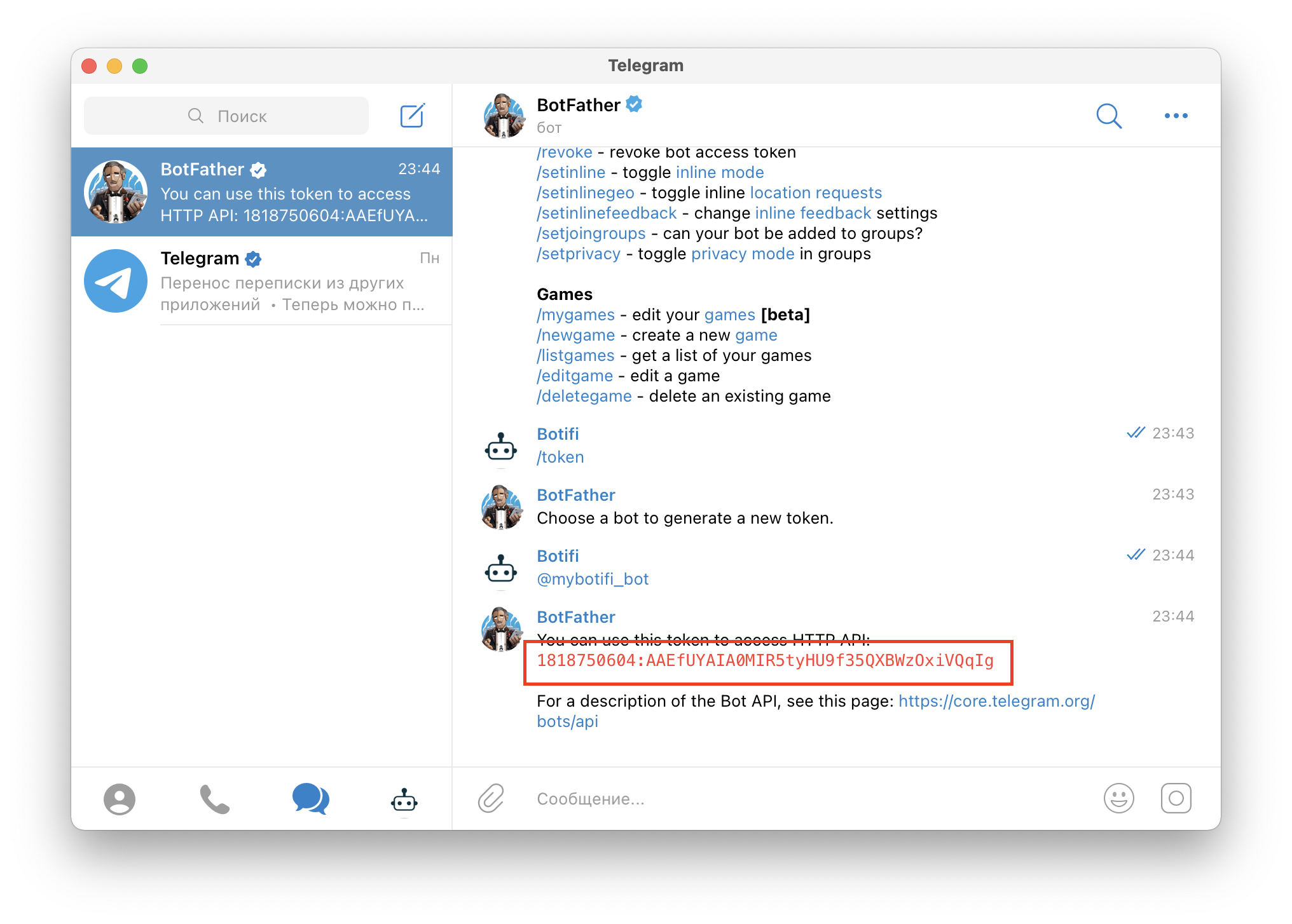Click the red bot API token text
Image resolution: width=1292 pixels, height=924 pixels.
(765, 661)
